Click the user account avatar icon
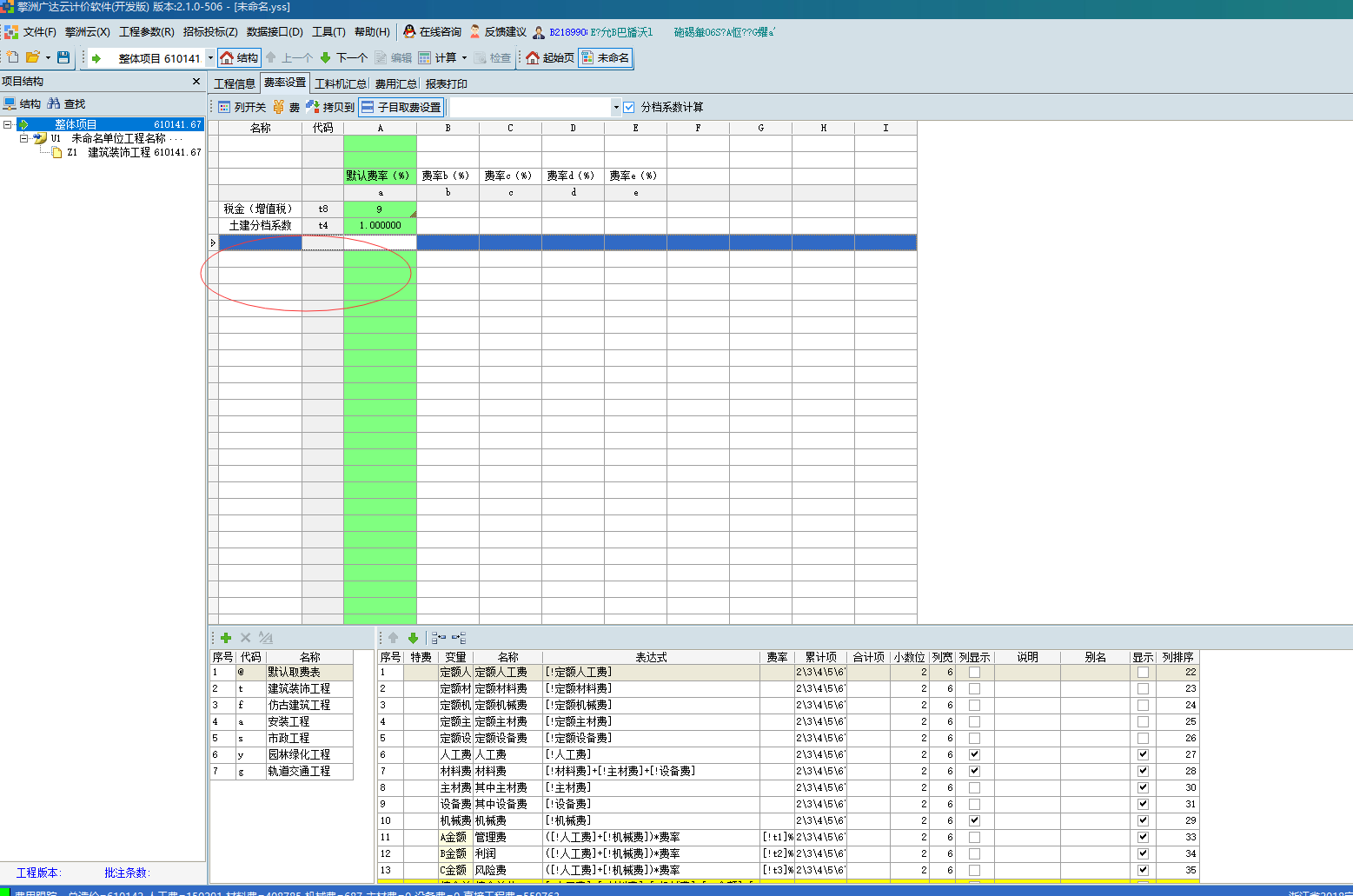Screen dimensions: 1353x896 539,32
